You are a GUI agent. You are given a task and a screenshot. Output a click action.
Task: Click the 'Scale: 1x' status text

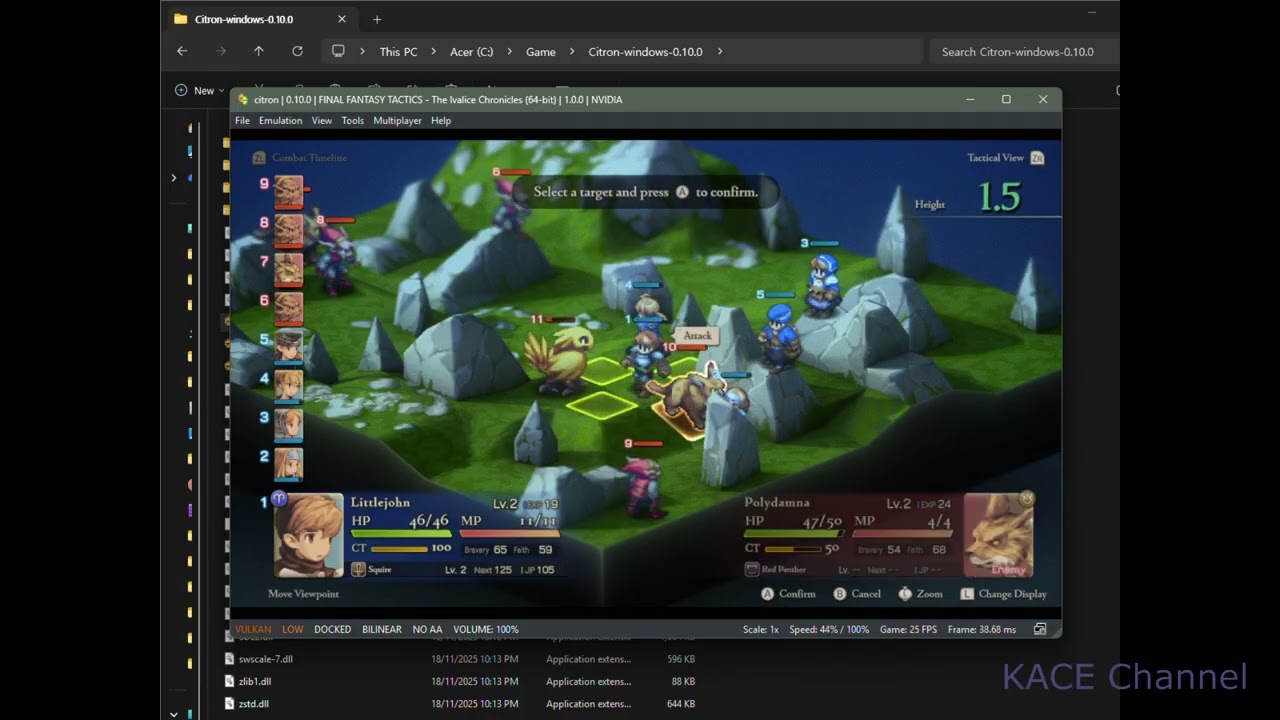click(760, 630)
